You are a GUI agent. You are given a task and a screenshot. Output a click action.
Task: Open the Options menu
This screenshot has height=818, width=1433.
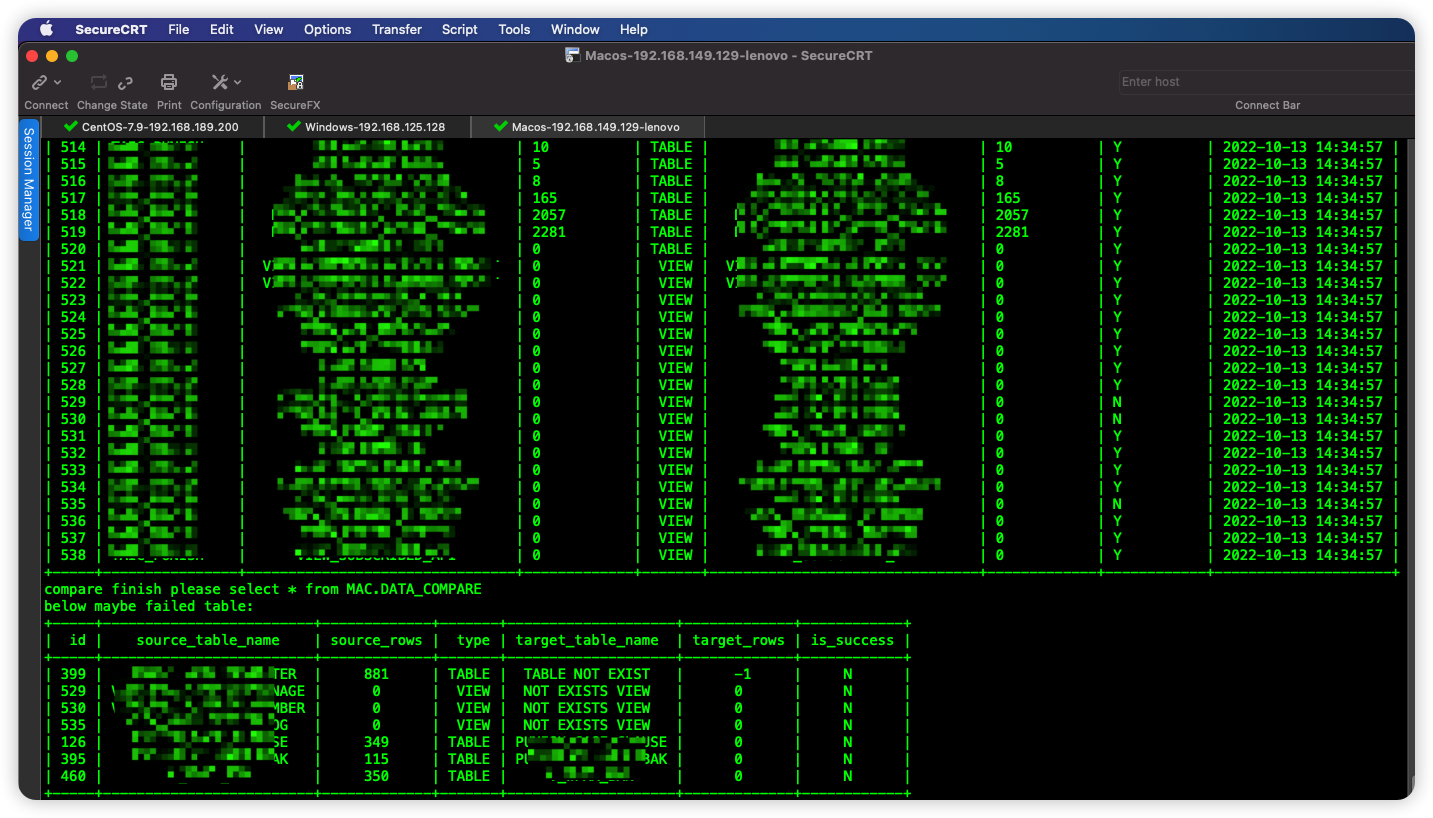click(328, 29)
